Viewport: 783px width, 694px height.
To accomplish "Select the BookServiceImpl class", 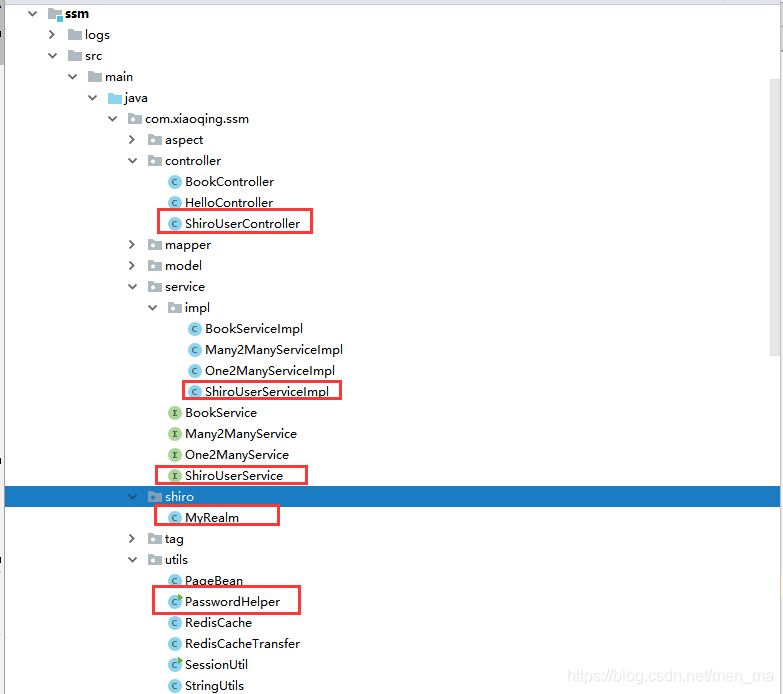I will click(254, 329).
